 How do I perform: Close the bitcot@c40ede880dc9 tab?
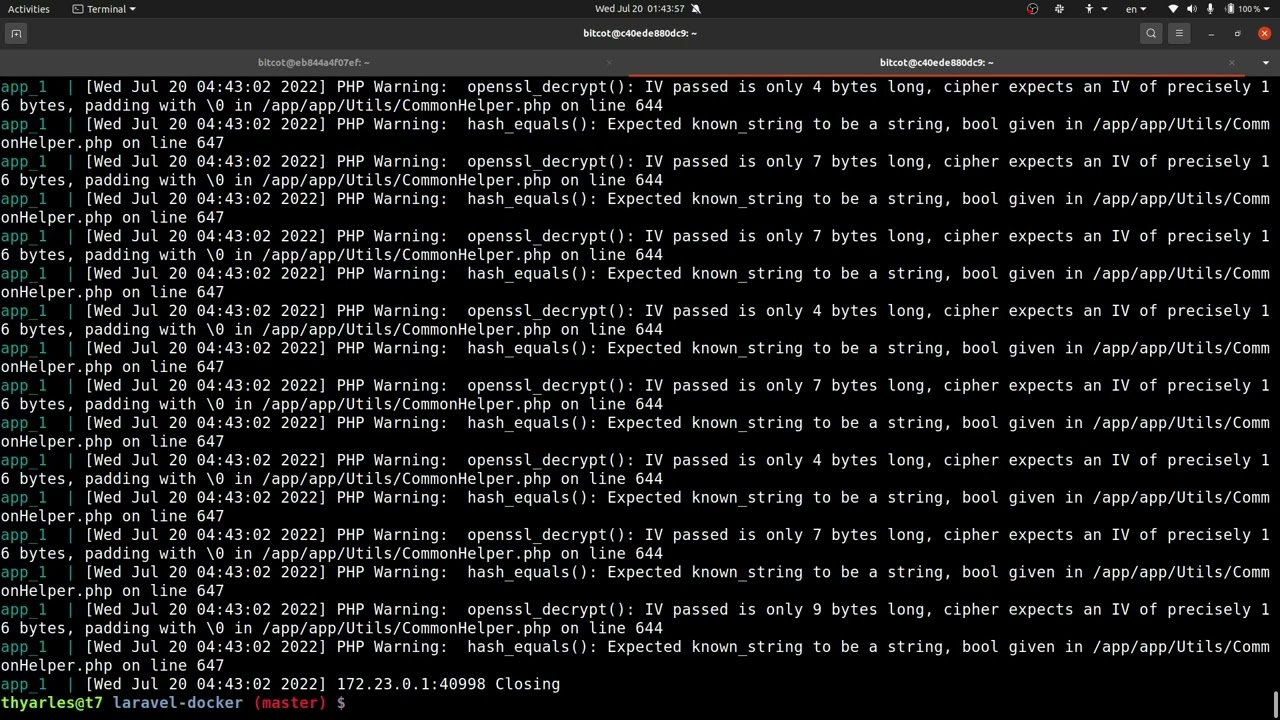(1232, 63)
